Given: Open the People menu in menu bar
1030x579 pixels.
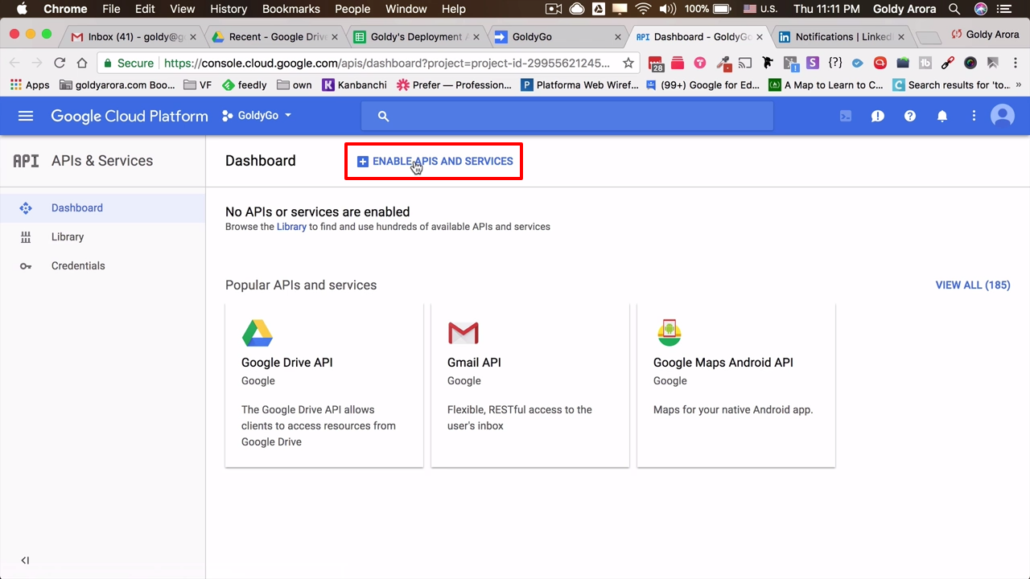Looking at the screenshot, I should (x=352, y=9).
